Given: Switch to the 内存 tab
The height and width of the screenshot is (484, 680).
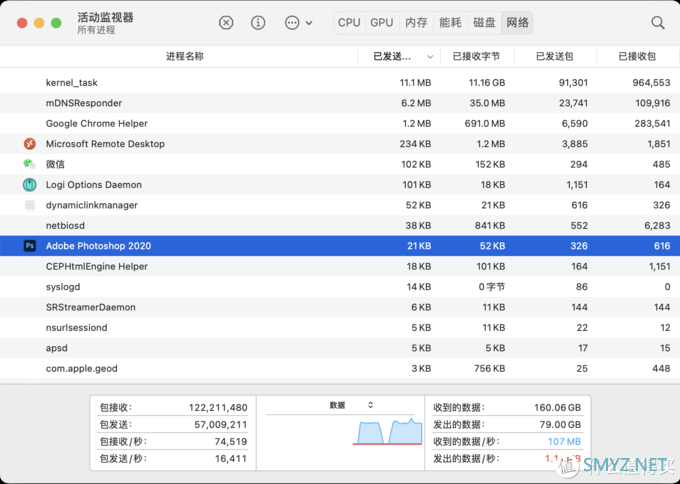Looking at the screenshot, I should pyautogui.click(x=416, y=23).
